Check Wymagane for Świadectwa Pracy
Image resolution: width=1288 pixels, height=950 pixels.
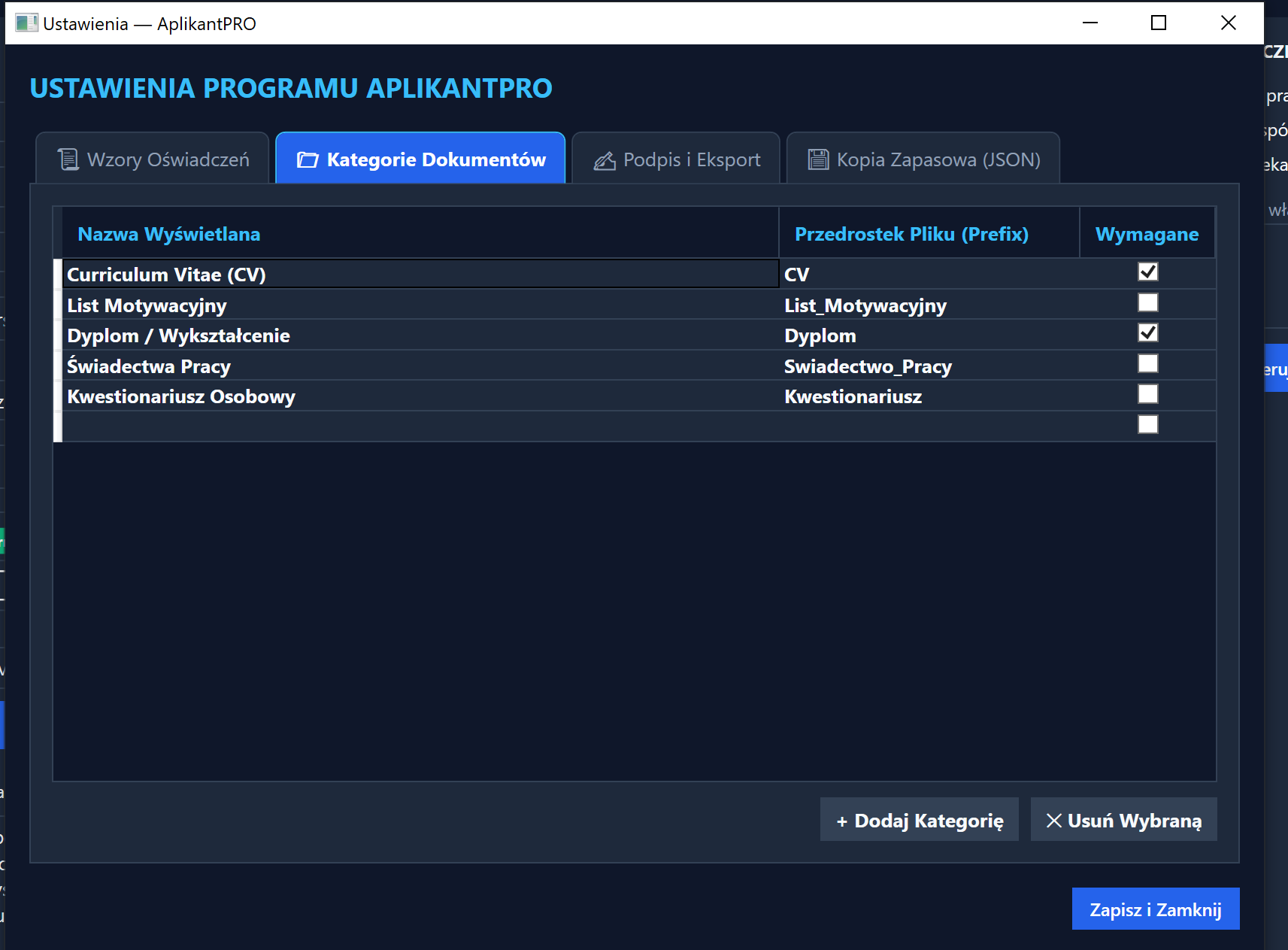click(x=1148, y=363)
